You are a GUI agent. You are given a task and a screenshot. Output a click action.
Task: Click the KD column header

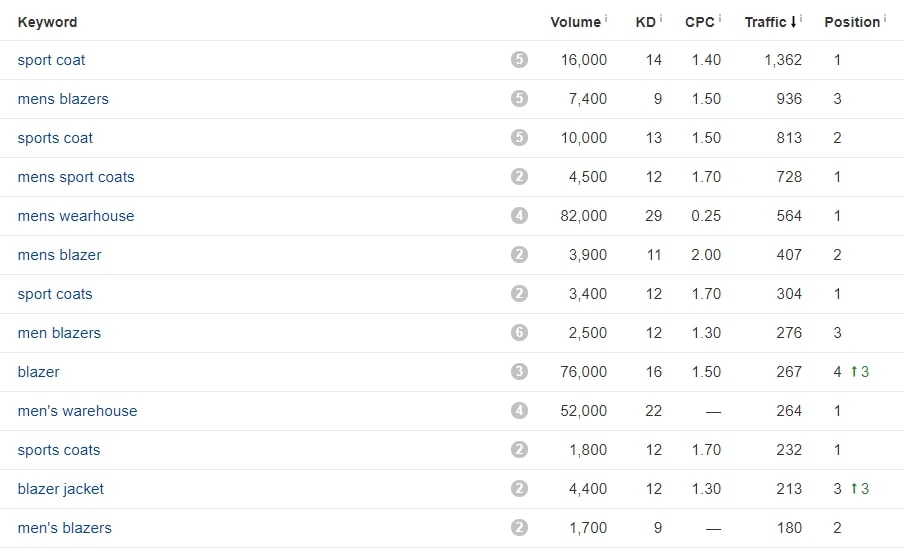[x=646, y=22]
